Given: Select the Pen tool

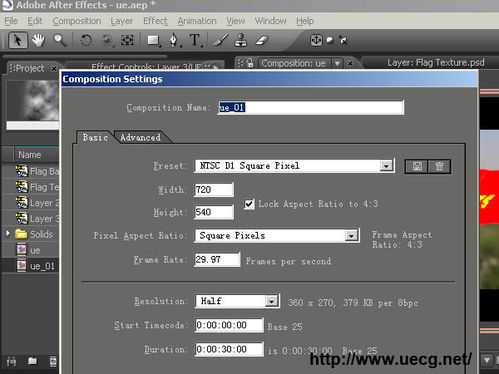Looking at the screenshot, I should (x=173, y=40).
